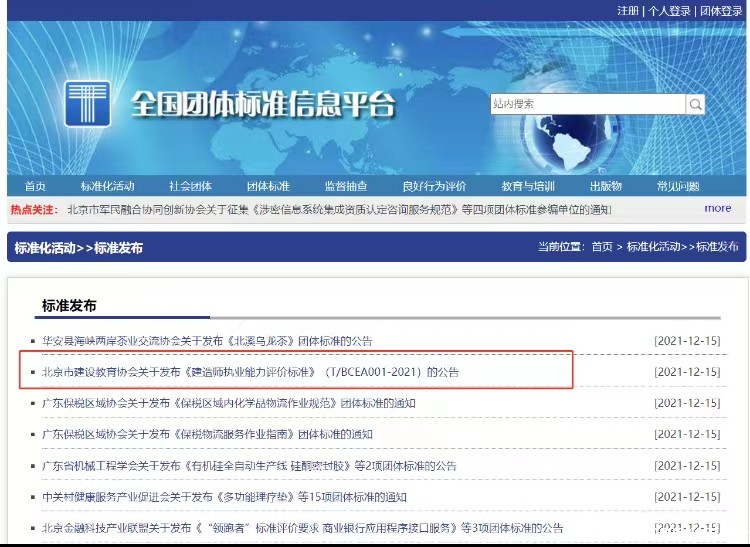
Task: Open the 监督抽查 menu
Action: pos(345,186)
